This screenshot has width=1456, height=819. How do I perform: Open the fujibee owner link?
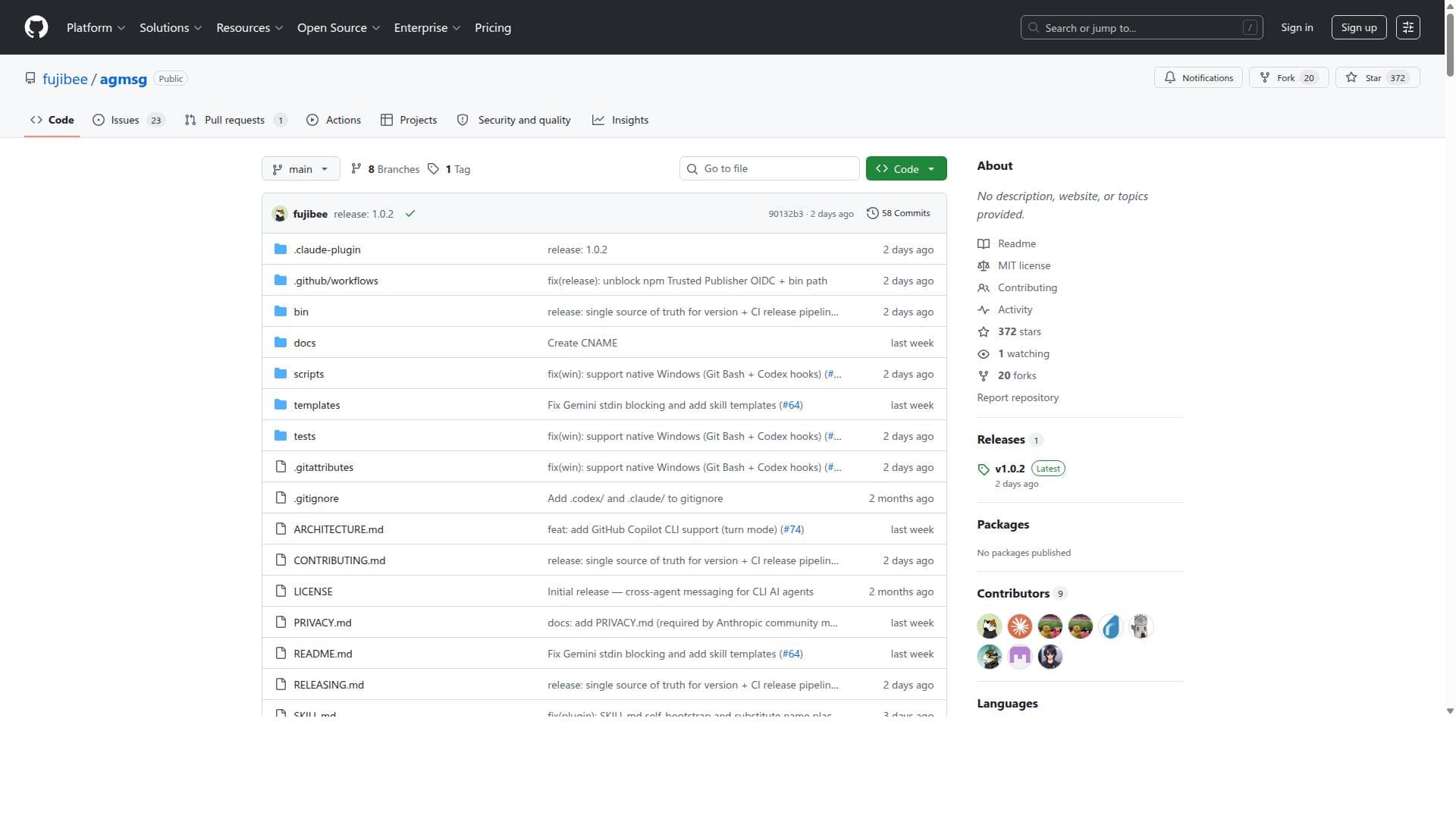tap(65, 79)
